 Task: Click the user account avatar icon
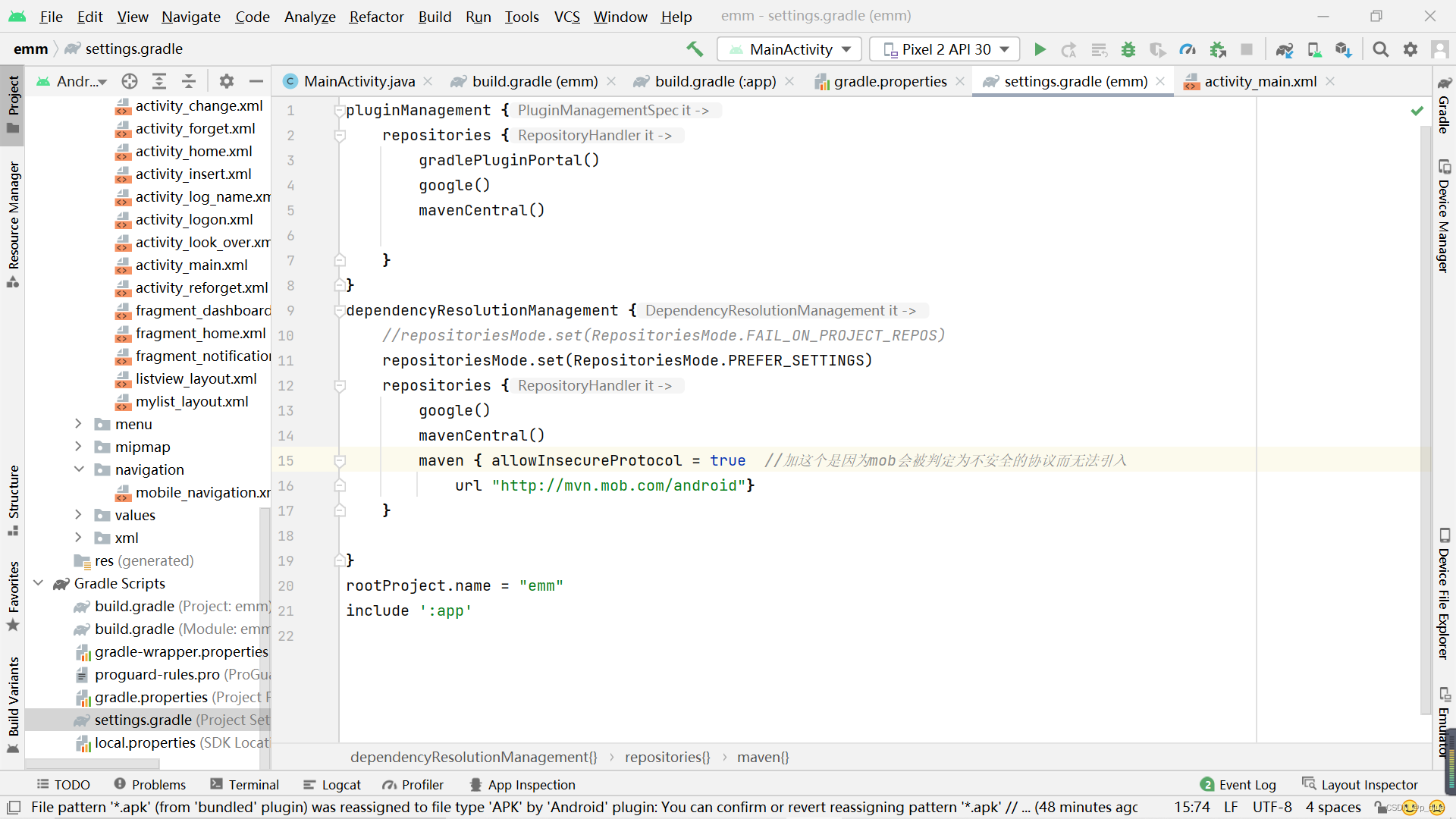click(1439, 49)
